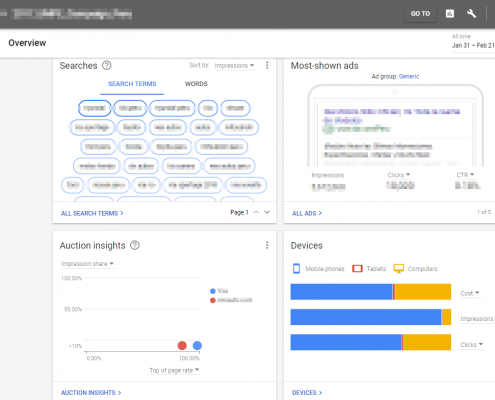Open the Impressions metric dropdown in Devices

(477, 319)
